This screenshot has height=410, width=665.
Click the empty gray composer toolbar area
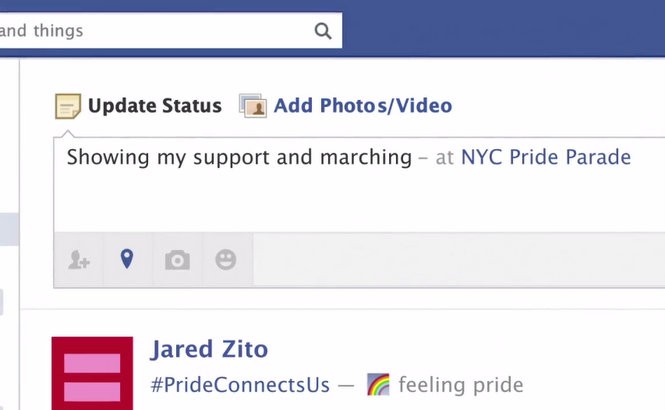[459, 259]
